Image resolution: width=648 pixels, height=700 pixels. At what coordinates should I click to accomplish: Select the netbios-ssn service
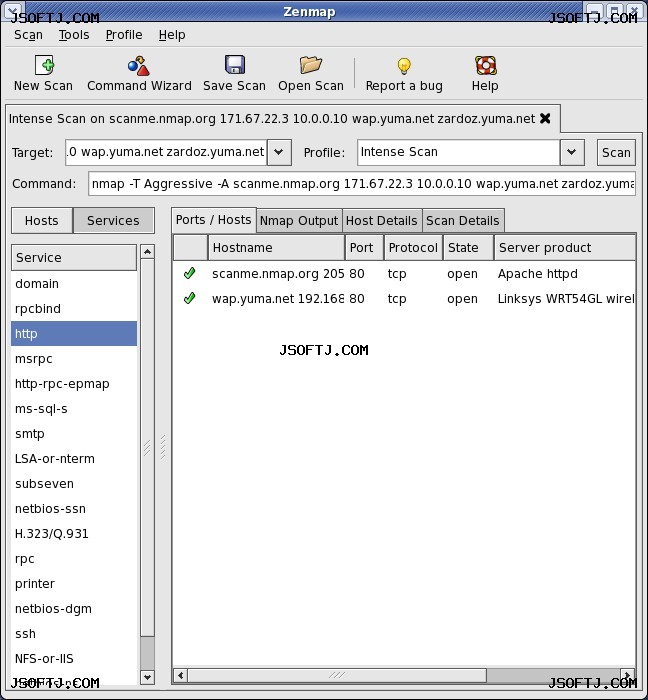point(74,508)
